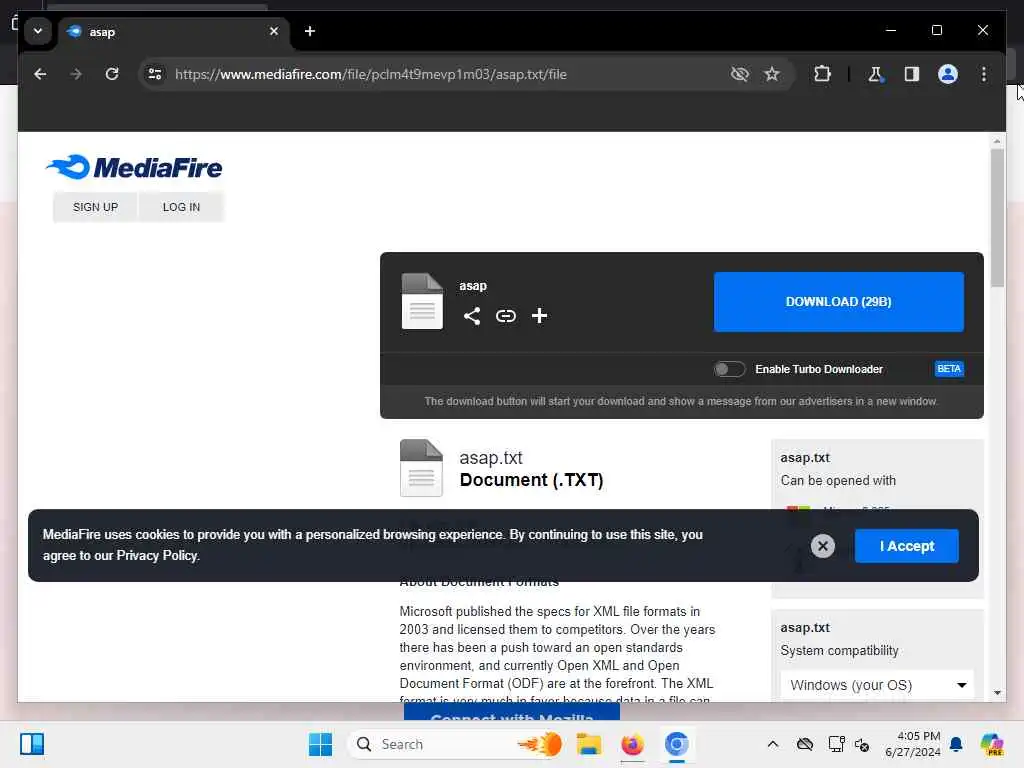Click the crossed-out eye icon in address bar
This screenshot has height=768, width=1024.
(739, 74)
